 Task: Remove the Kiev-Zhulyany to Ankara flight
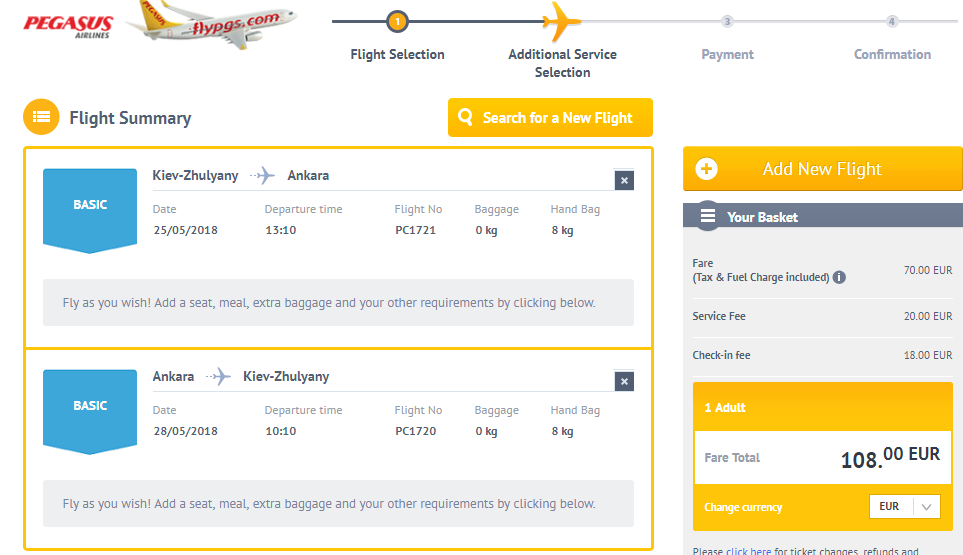pos(624,180)
